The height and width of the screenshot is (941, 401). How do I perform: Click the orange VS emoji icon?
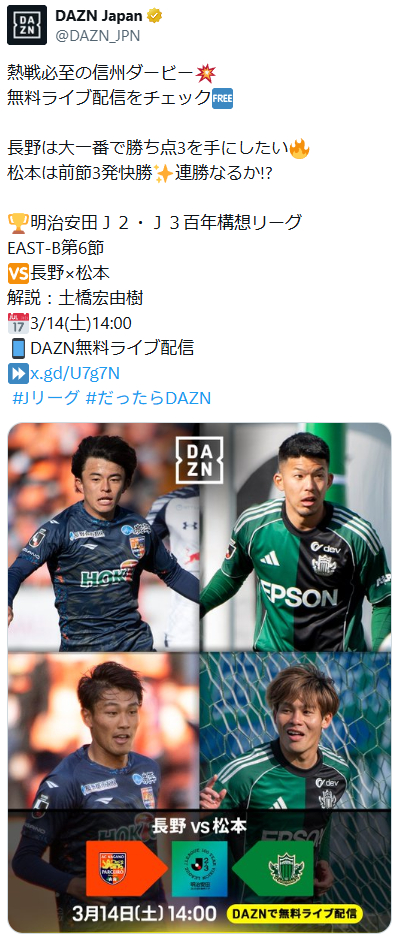pyautogui.click(x=17, y=273)
